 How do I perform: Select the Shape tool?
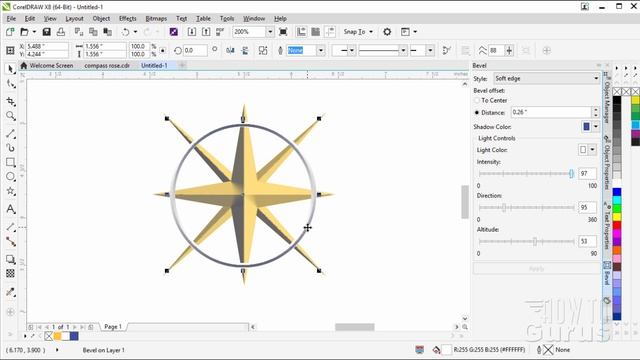click(x=11, y=84)
